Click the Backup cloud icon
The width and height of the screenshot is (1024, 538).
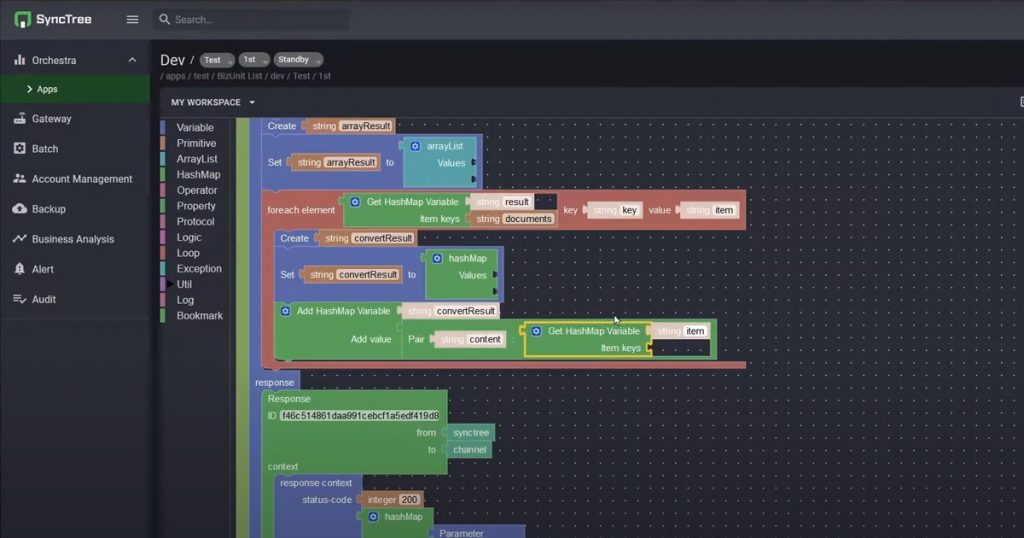point(20,209)
